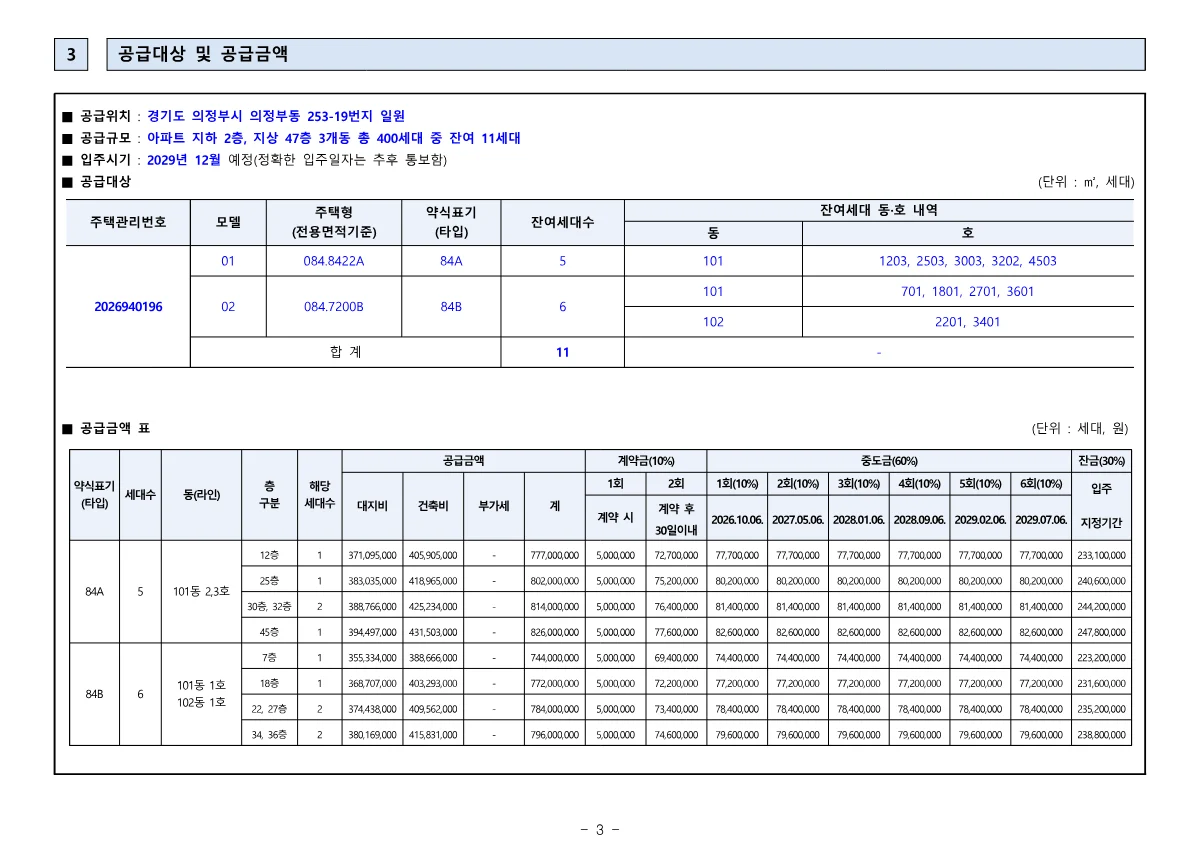1200x849 pixels.
Task: Select the 부가세 column header
Action: point(494,506)
